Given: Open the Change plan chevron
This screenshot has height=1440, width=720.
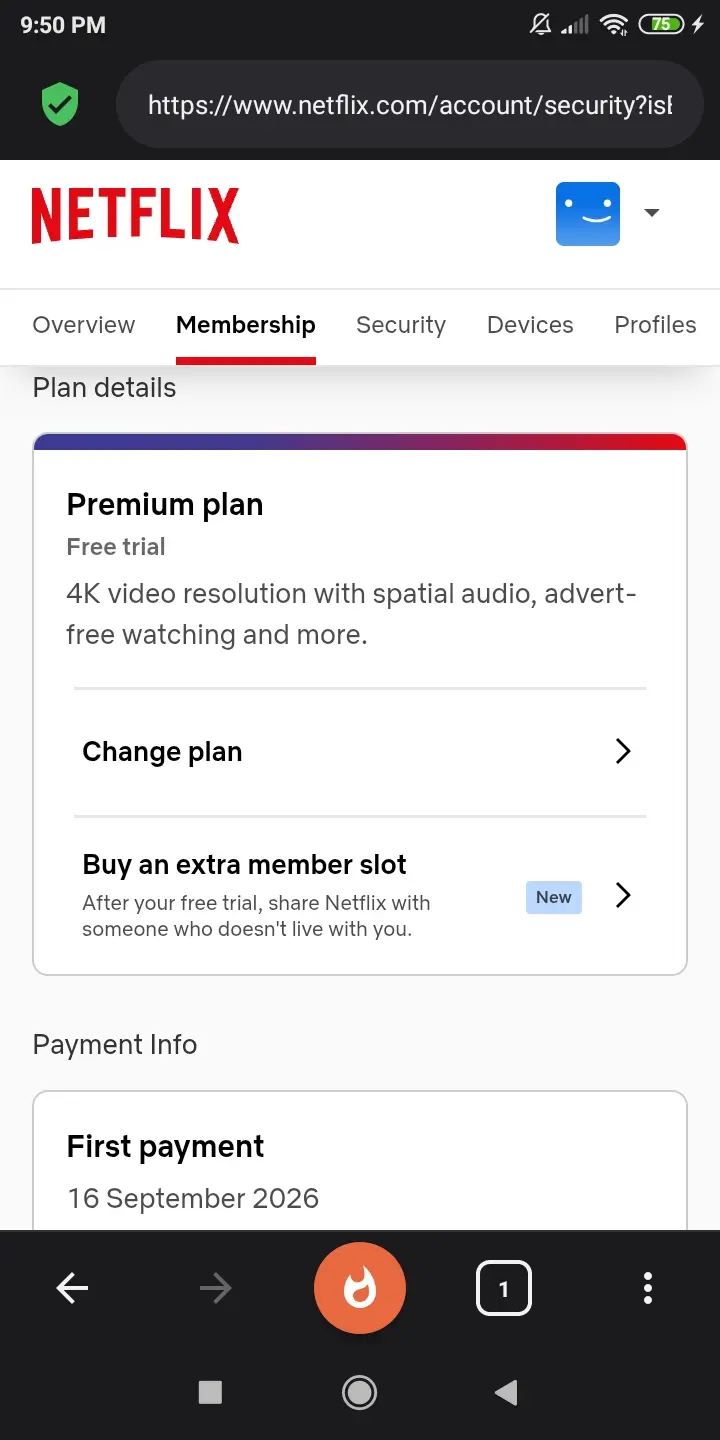Looking at the screenshot, I should tap(623, 752).
